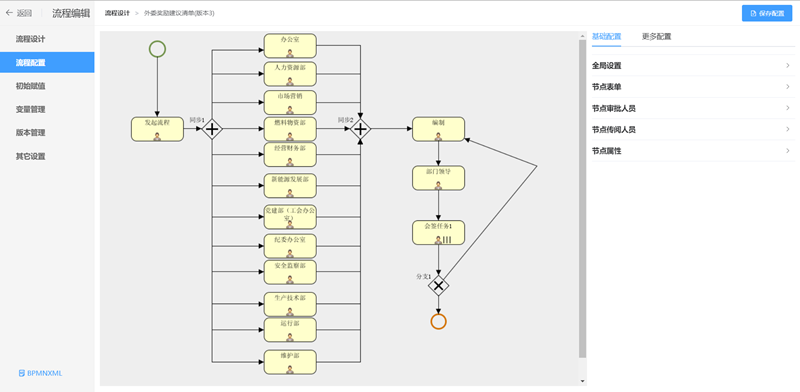Select the 运行部 task node
This screenshot has height=392, width=800.
coord(290,330)
